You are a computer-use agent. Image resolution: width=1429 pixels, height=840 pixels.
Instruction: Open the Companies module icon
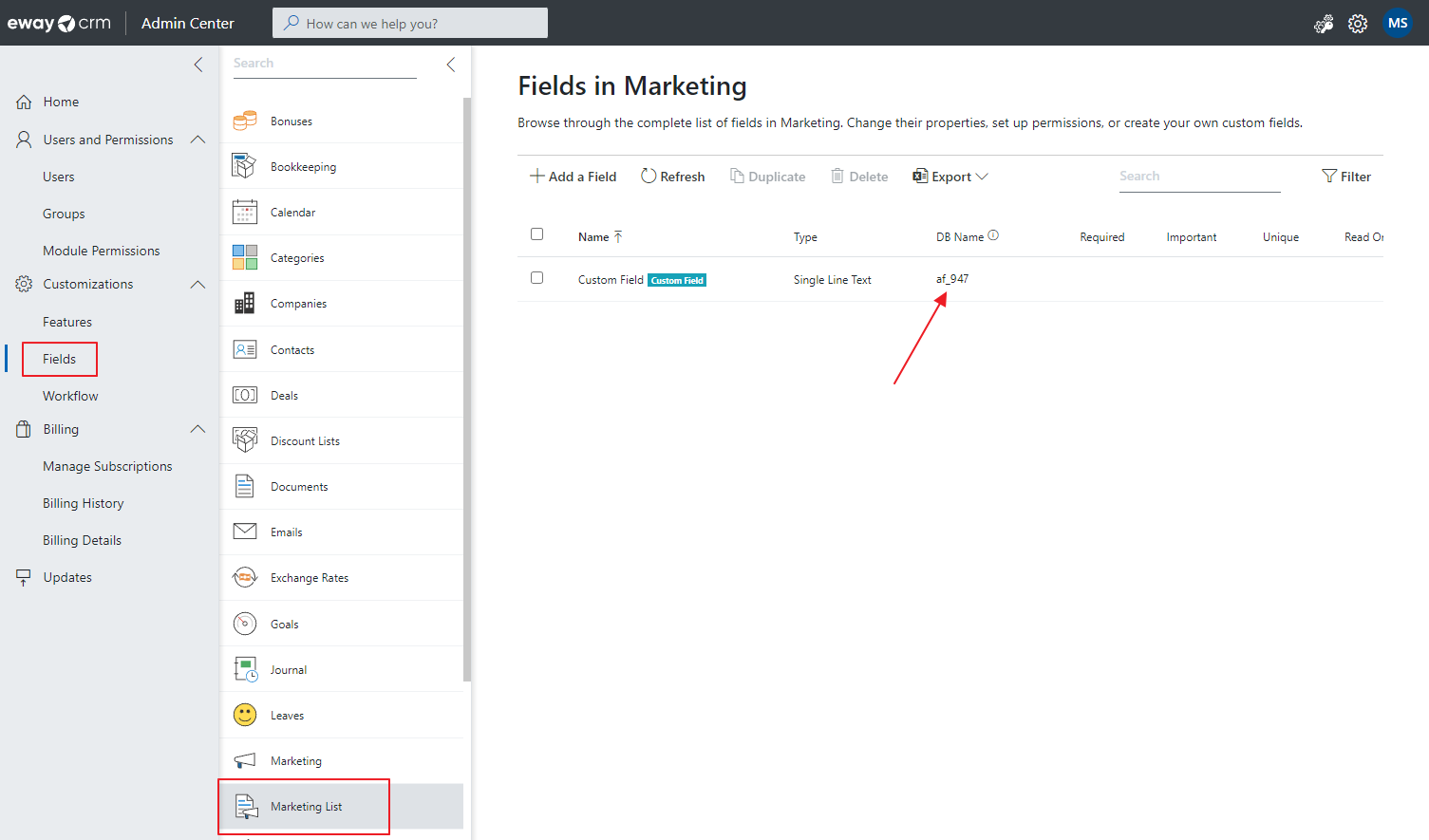coord(245,303)
